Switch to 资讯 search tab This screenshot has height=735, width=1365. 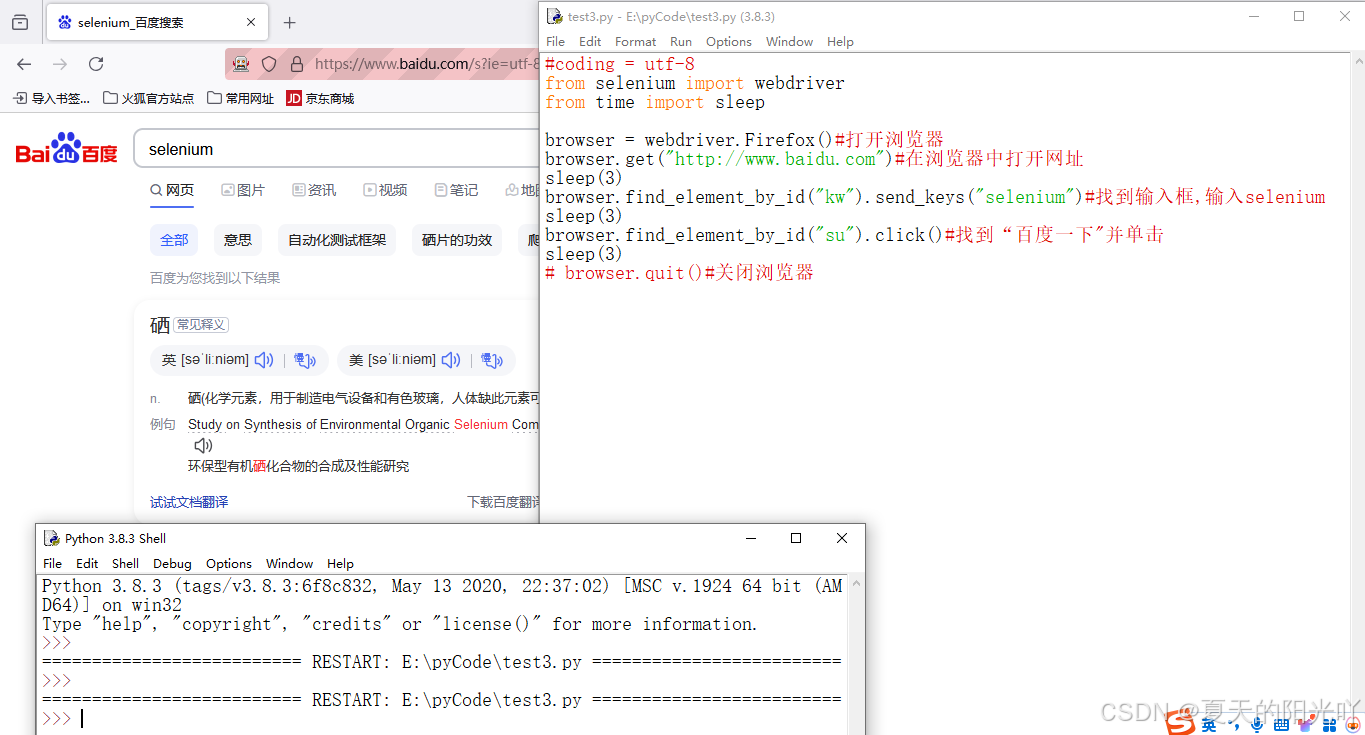314,190
